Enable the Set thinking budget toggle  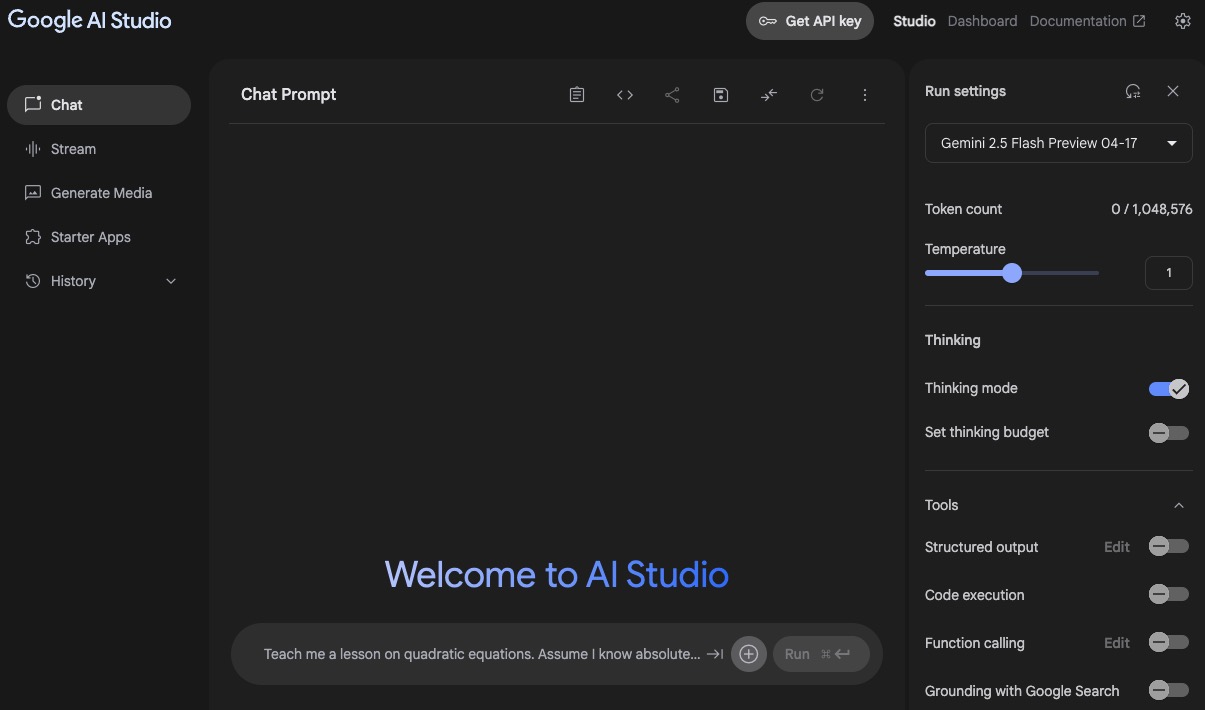(1168, 433)
